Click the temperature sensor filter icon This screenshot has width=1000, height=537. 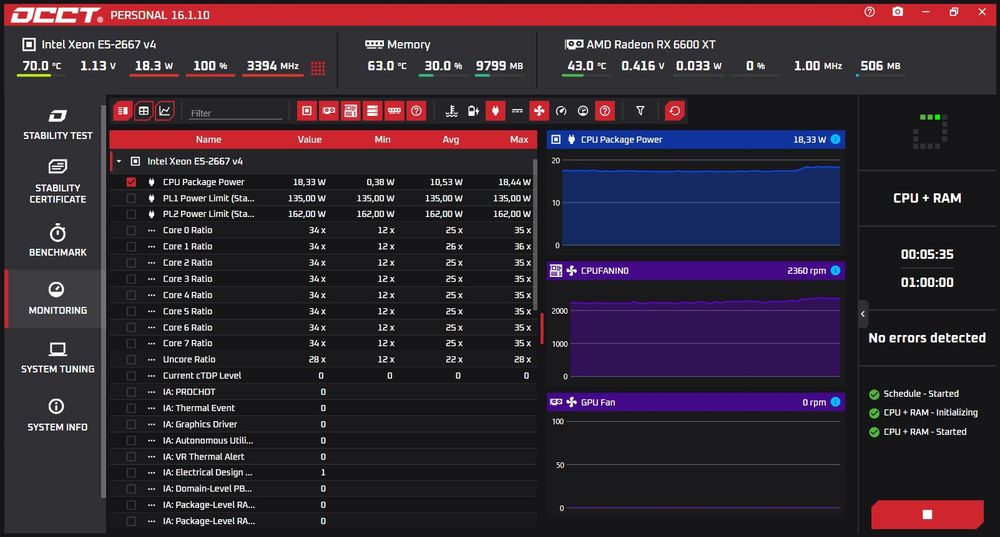[452, 111]
